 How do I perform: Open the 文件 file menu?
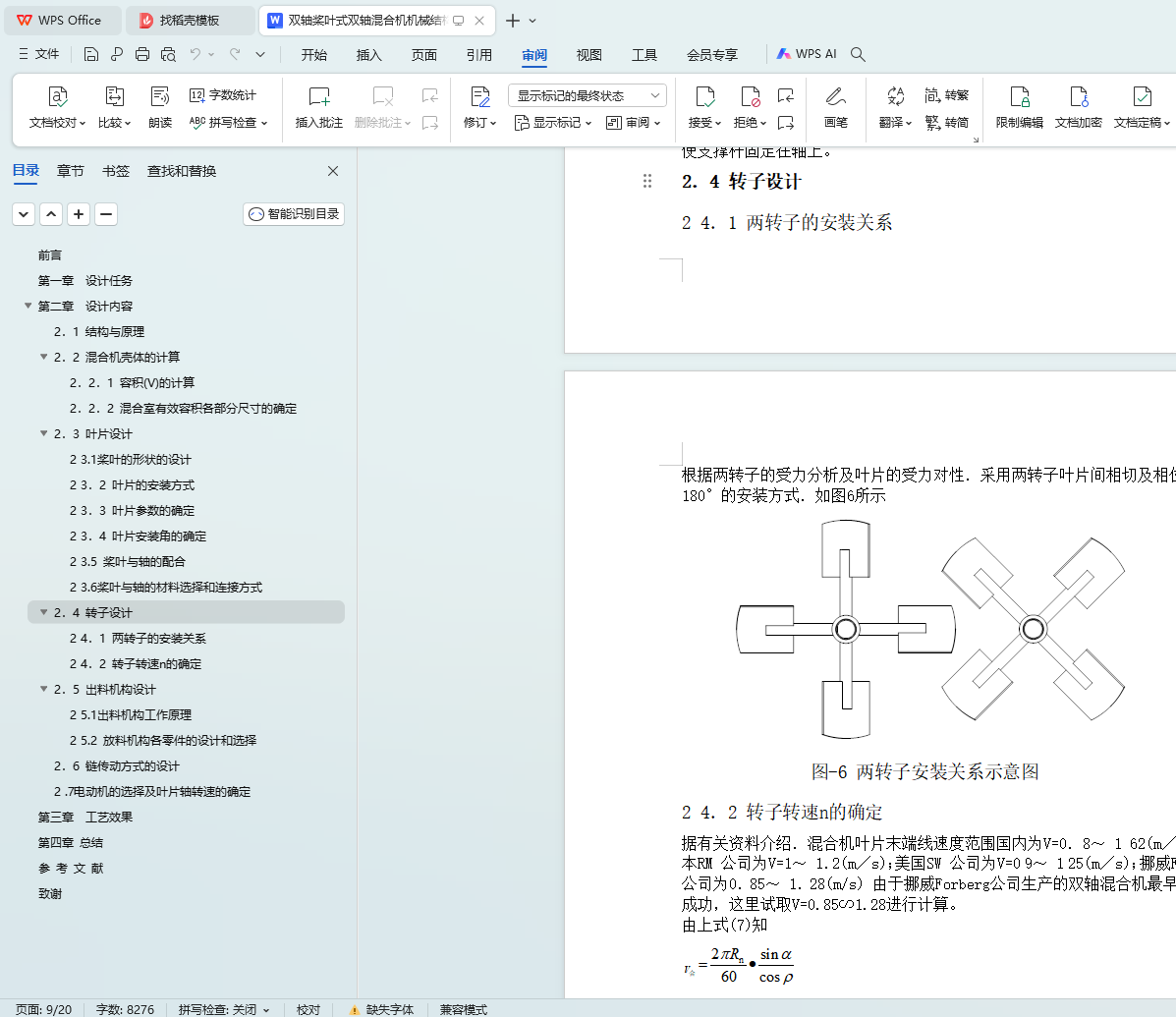39,54
